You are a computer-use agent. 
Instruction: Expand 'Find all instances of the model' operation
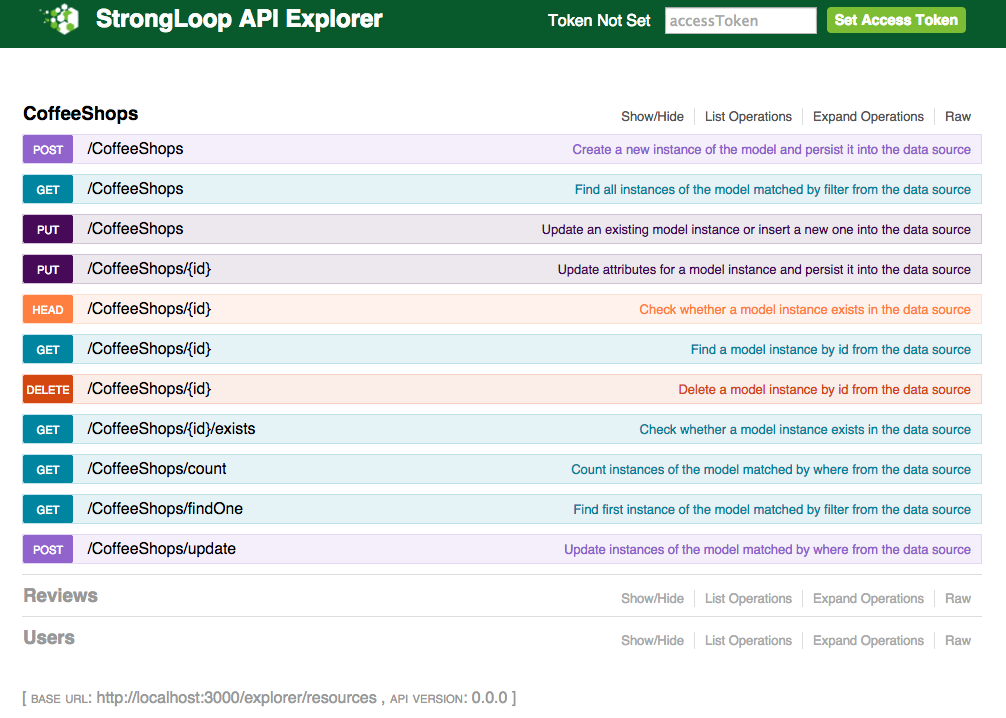(772, 189)
